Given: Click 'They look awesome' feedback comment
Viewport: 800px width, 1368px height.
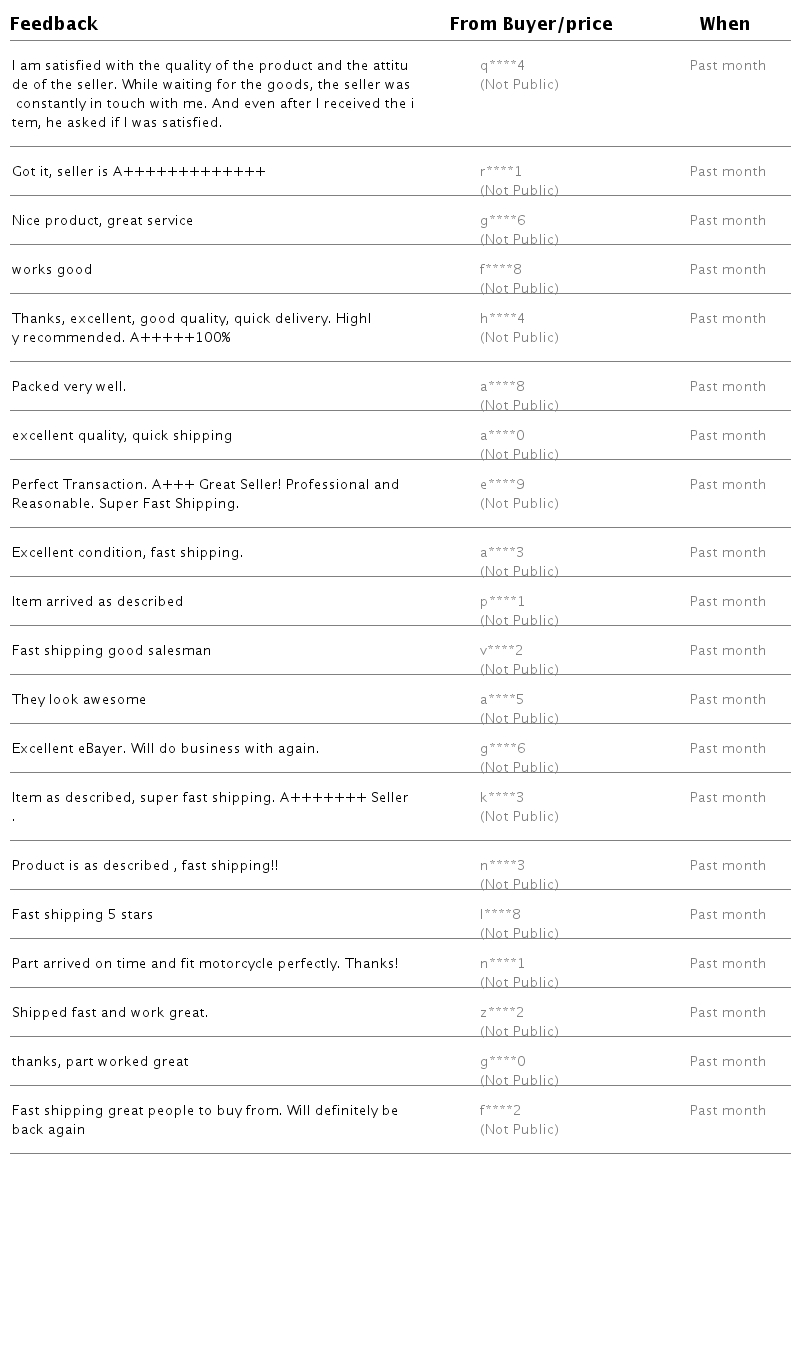Looking at the screenshot, I should click(79, 700).
